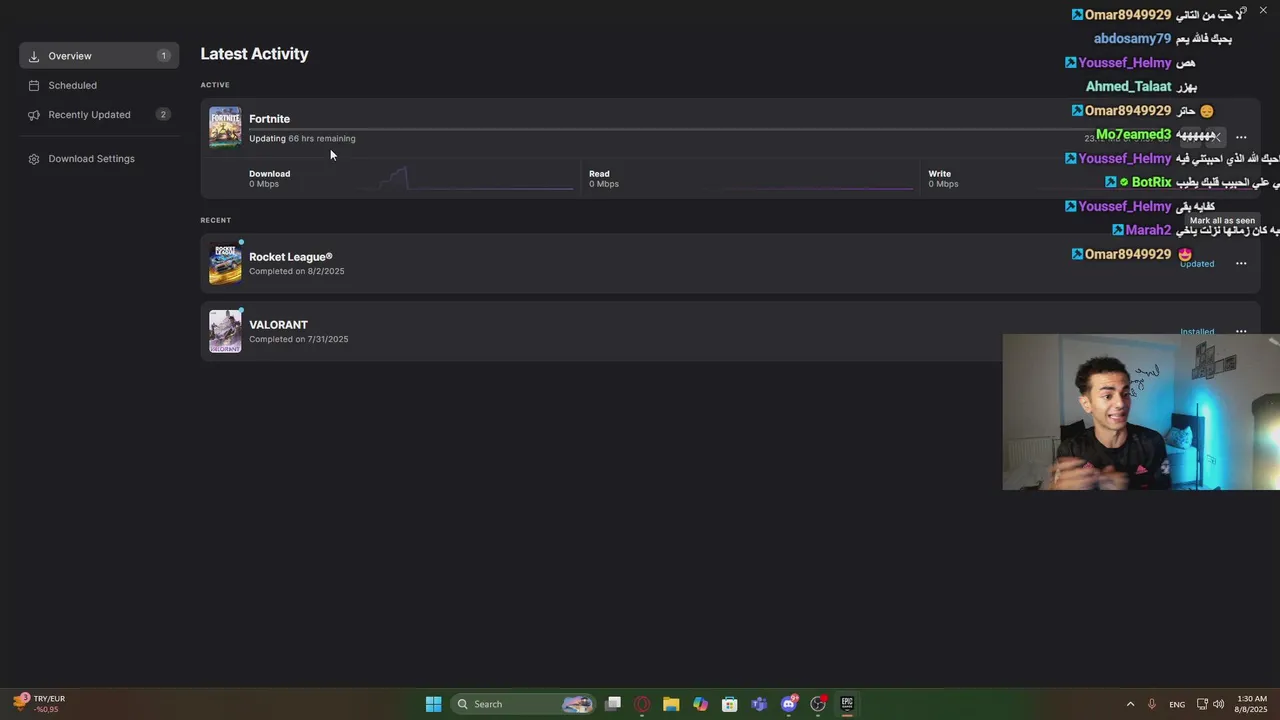1280x720 pixels.
Task: Open File Explorer from the taskbar
Action: [671, 704]
